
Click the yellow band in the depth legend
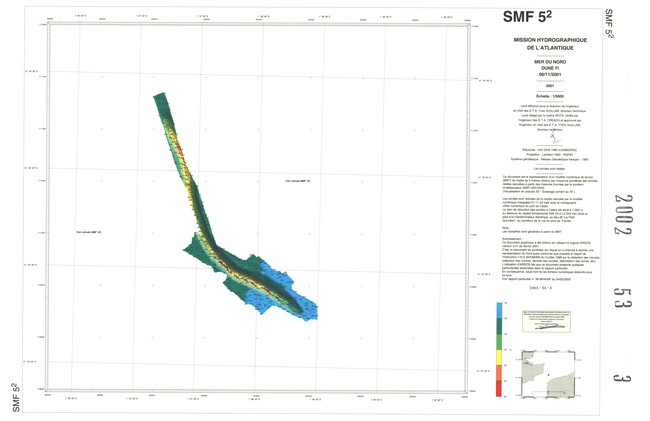point(500,358)
